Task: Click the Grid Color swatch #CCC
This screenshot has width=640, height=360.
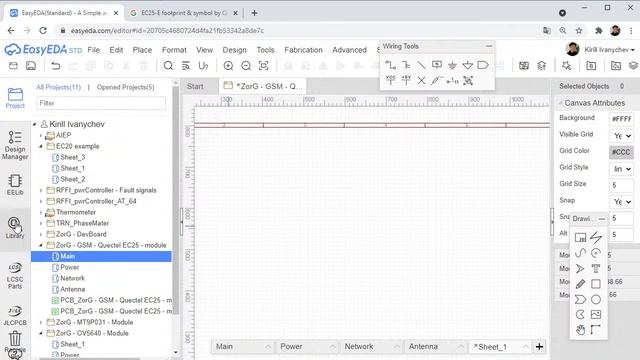Action: [621, 152]
